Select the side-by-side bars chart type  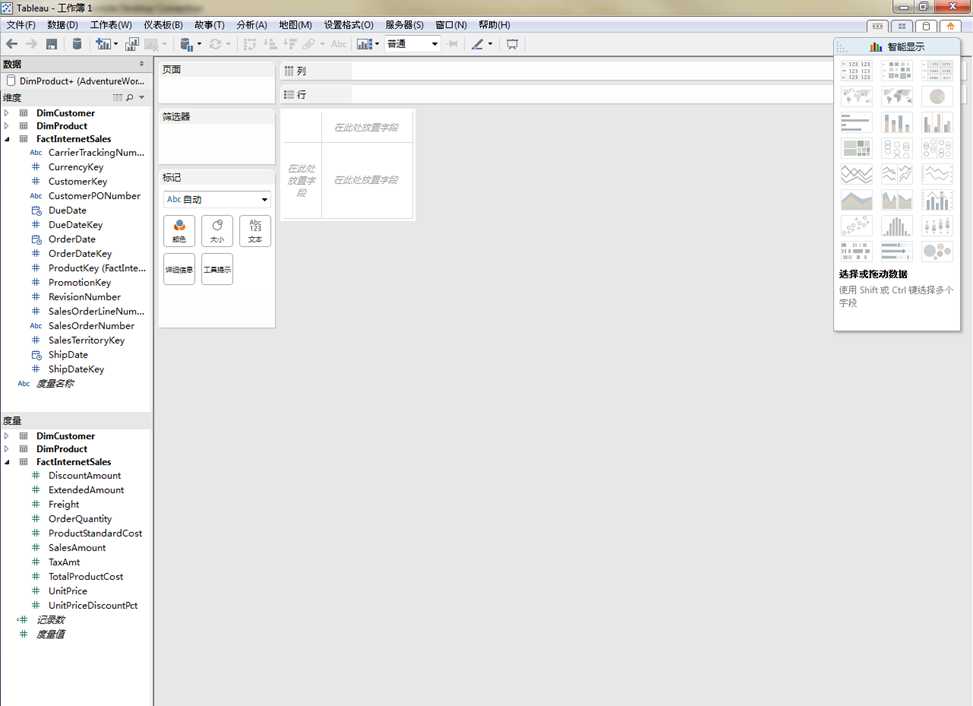pos(937,122)
